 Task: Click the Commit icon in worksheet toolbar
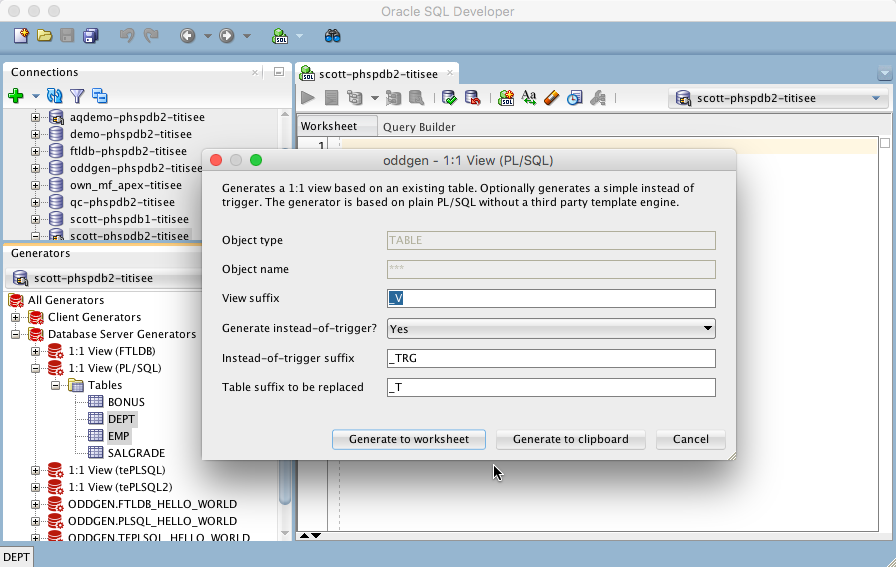(449, 98)
